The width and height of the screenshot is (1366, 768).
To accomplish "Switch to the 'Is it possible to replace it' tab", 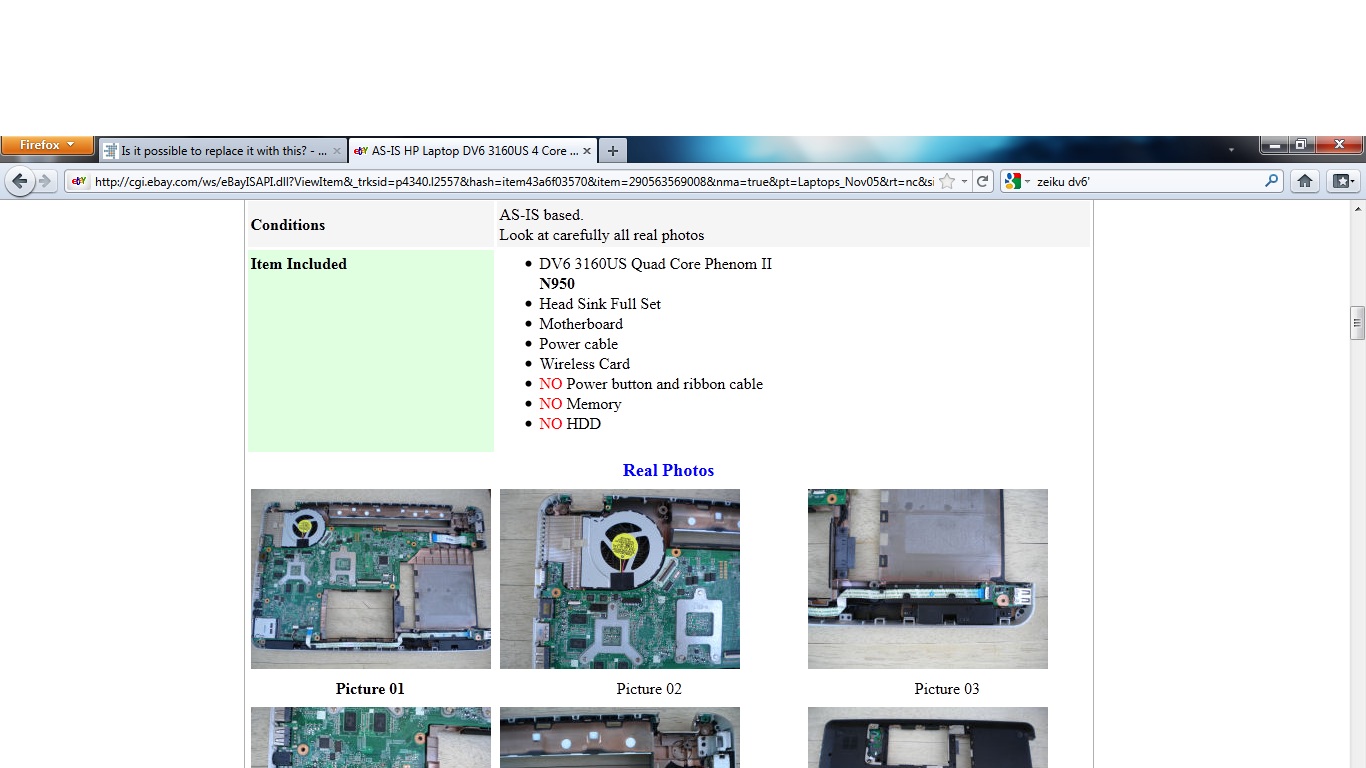I will (x=223, y=151).
